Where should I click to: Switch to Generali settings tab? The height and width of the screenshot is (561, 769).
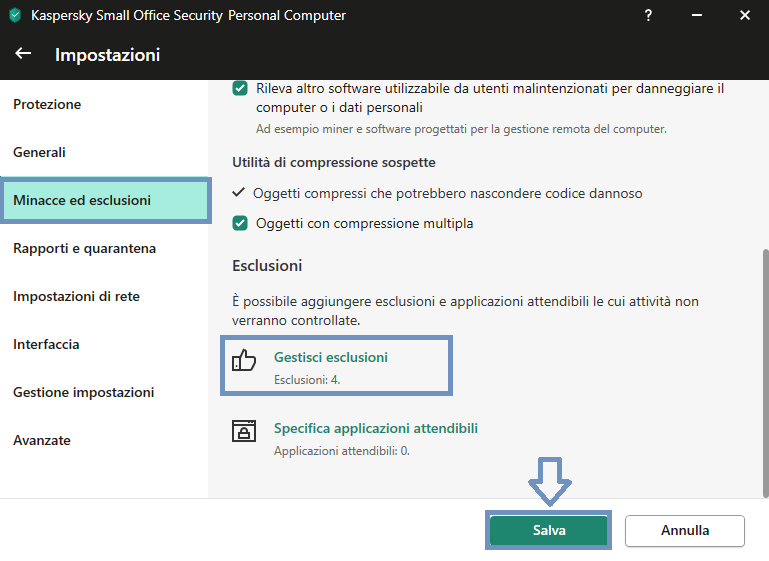(39, 152)
